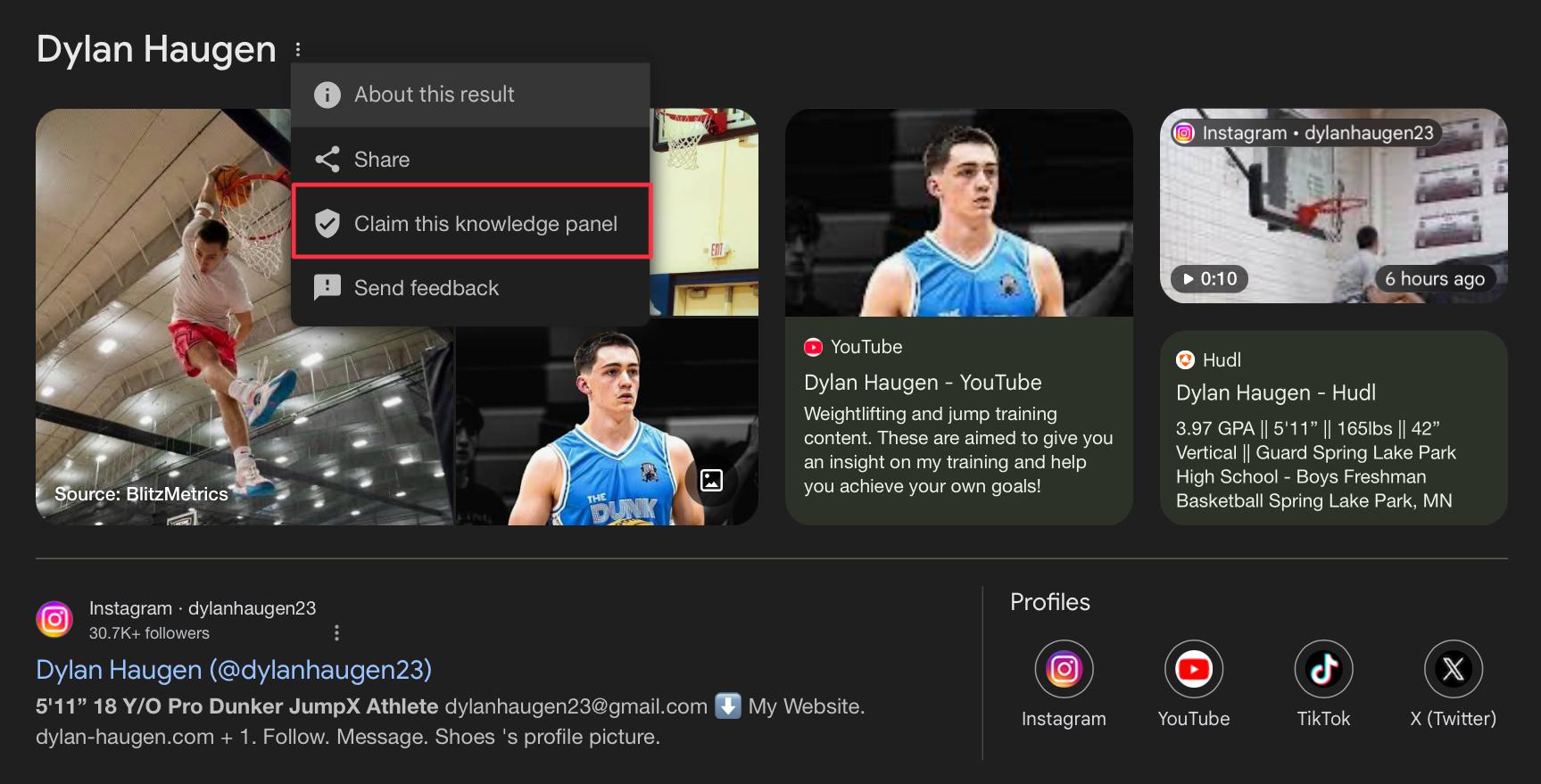Viewport: 1541px width, 784px height.
Task: Click the 6 hours ago label
Action: (x=1435, y=279)
